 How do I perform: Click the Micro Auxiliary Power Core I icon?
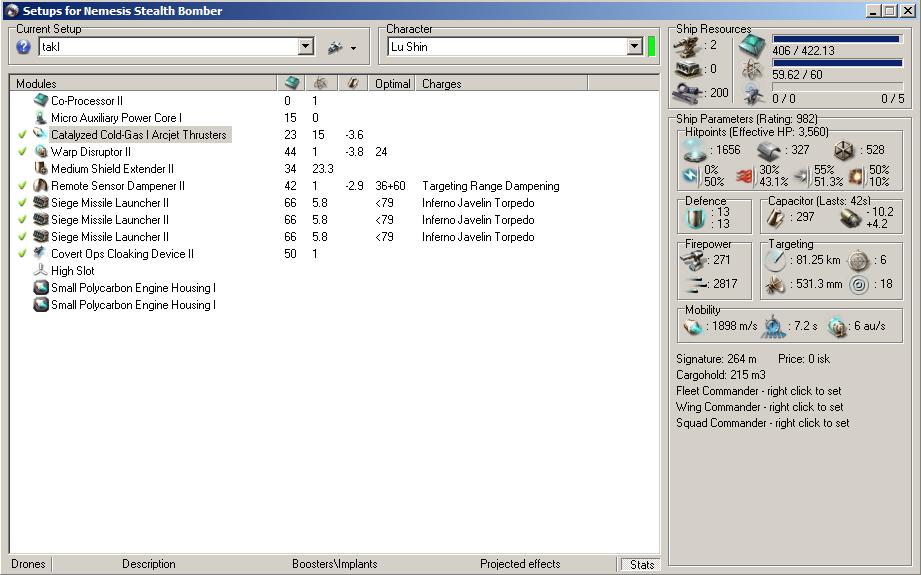(41, 117)
